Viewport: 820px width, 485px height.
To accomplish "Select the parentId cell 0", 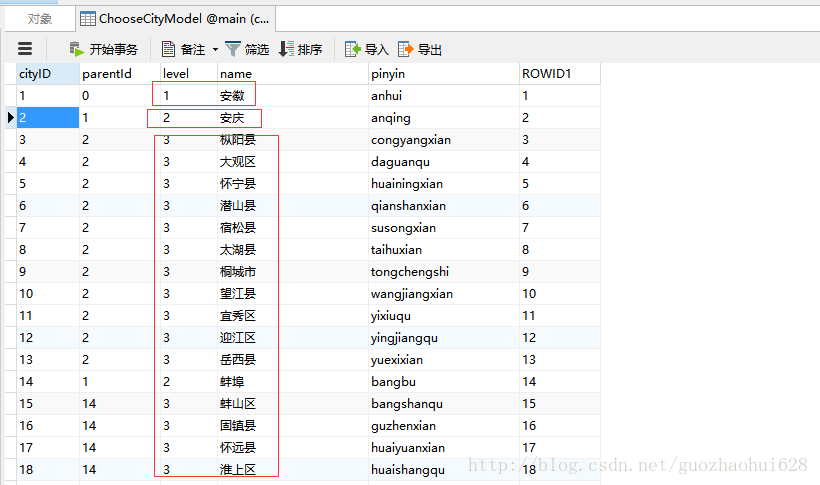I will pyautogui.click(x=120, y=96).
